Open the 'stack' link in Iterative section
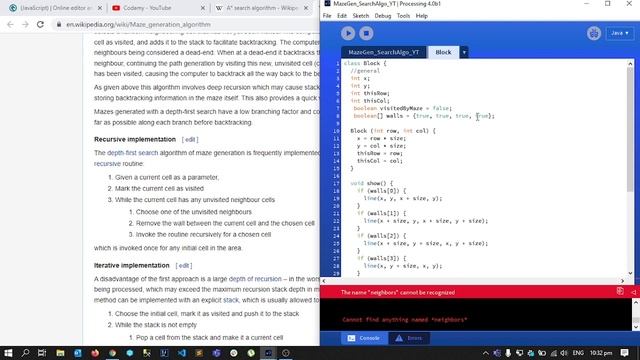The image size is (640, 360). [231, 300]
